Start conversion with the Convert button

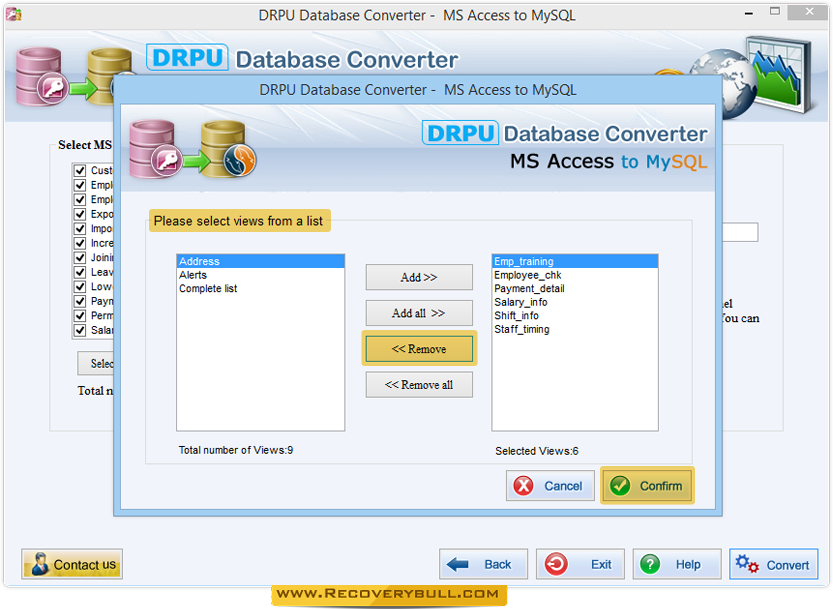coord(774,564)
